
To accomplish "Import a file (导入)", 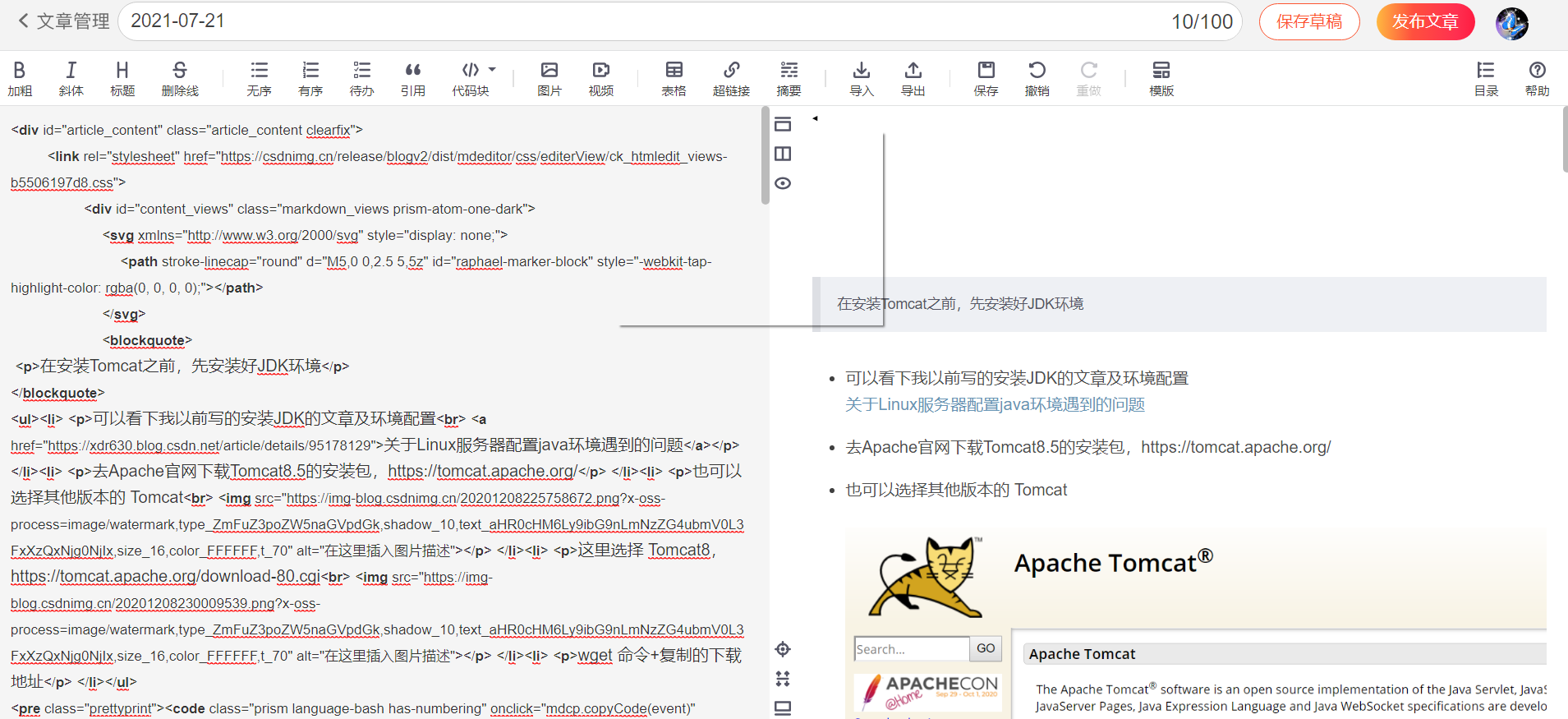I will (862, 79).
